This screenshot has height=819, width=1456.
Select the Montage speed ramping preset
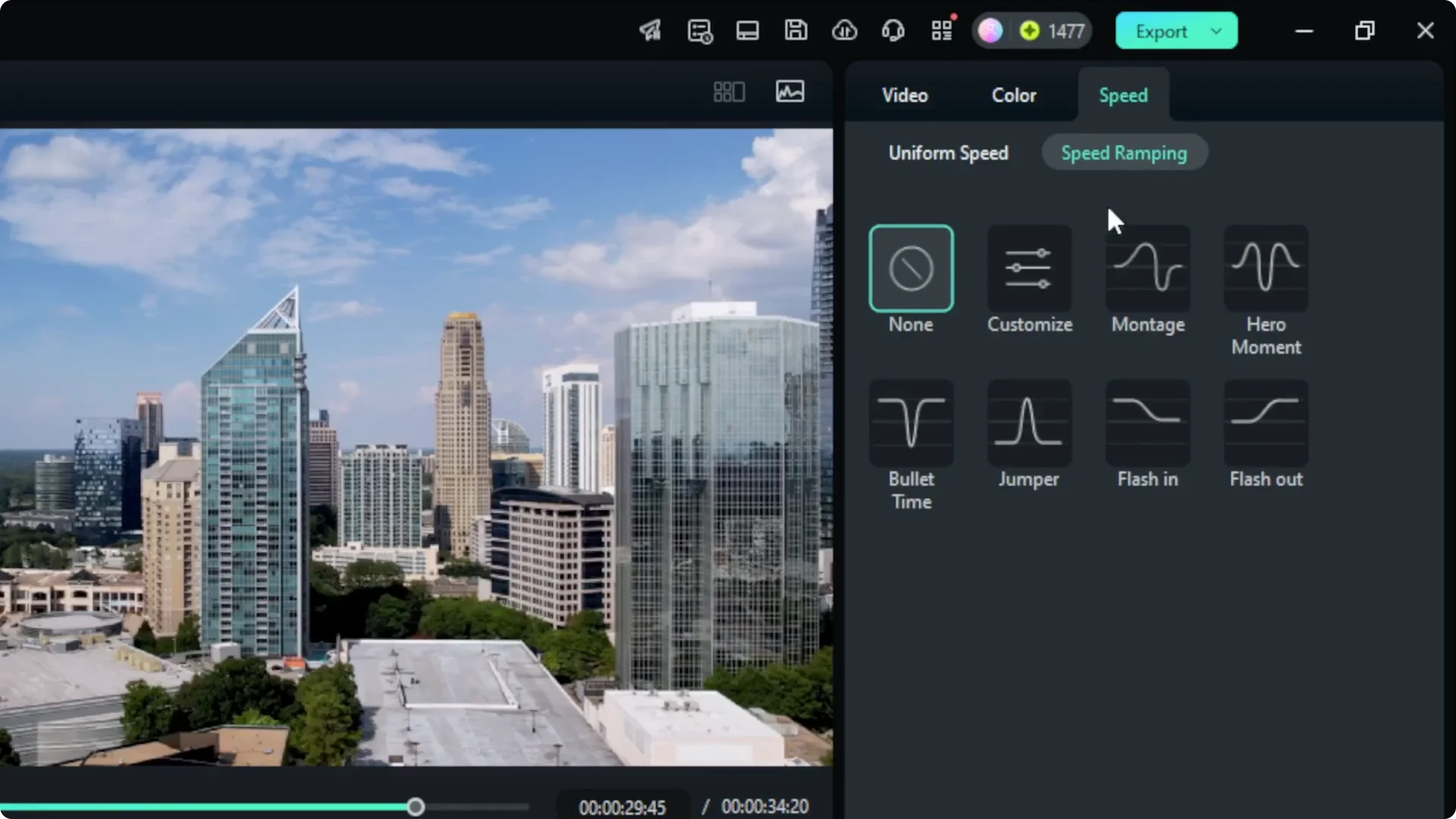tap(1147, 269)
